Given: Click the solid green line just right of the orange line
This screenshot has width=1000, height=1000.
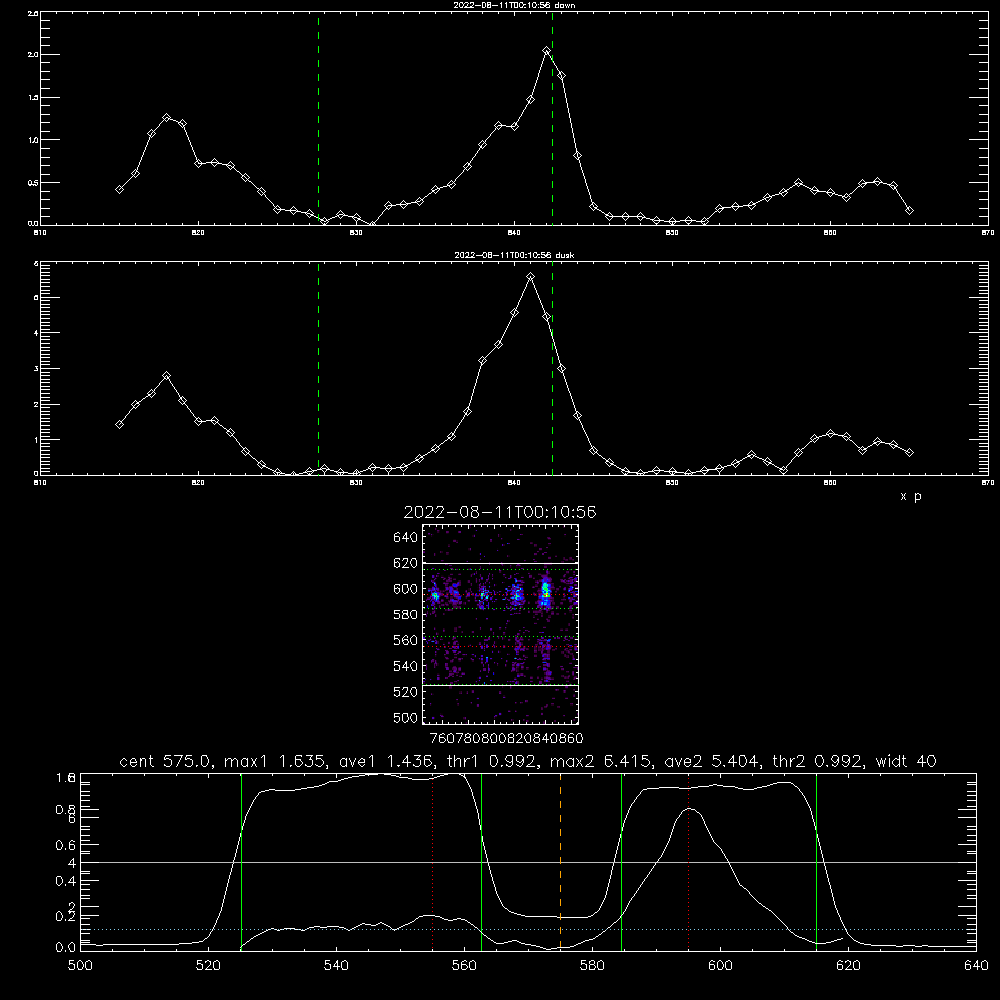Looking at the screenshot, I should click(x=621, y=862).
